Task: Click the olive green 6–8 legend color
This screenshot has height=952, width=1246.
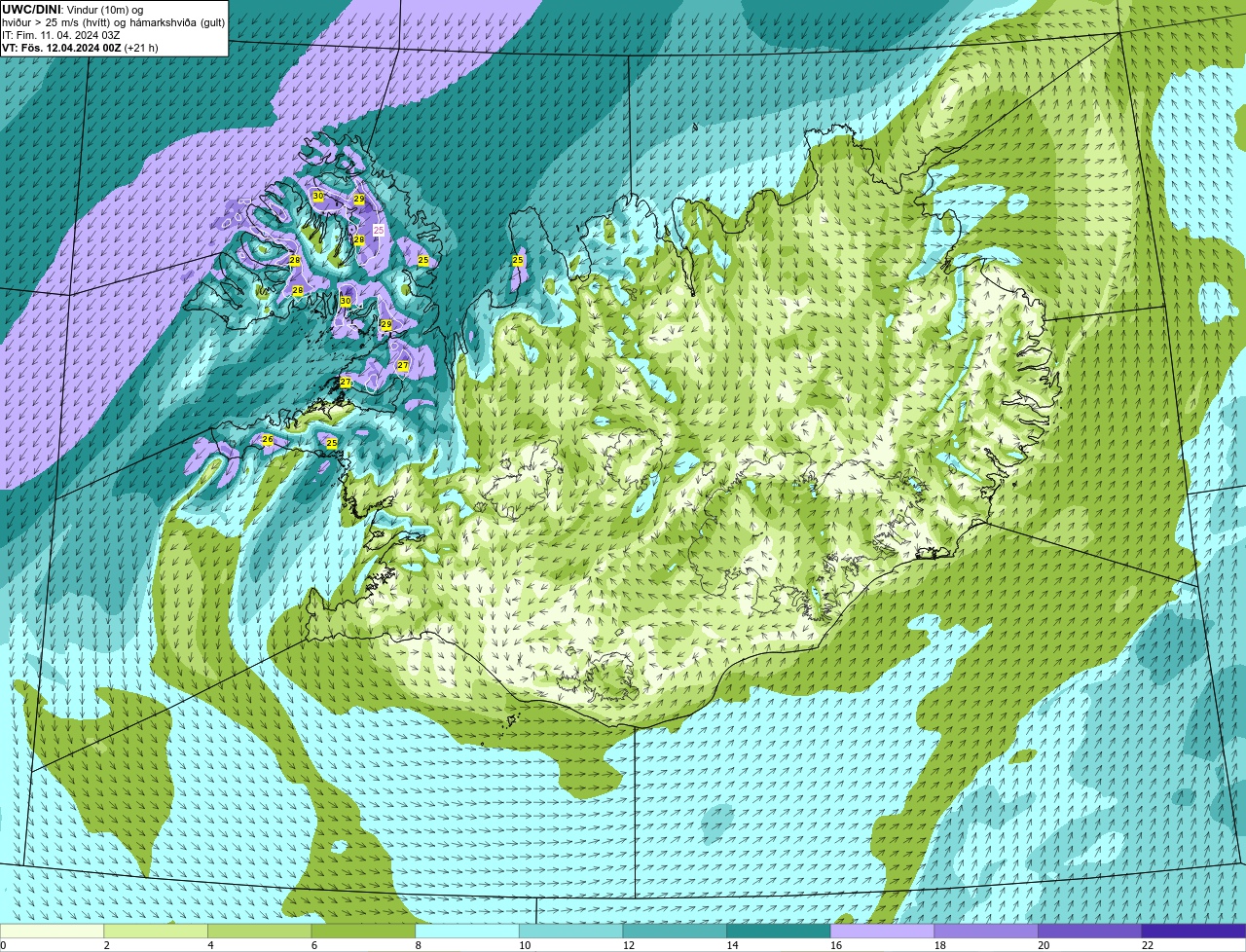Action: click(x=363, y=931)
